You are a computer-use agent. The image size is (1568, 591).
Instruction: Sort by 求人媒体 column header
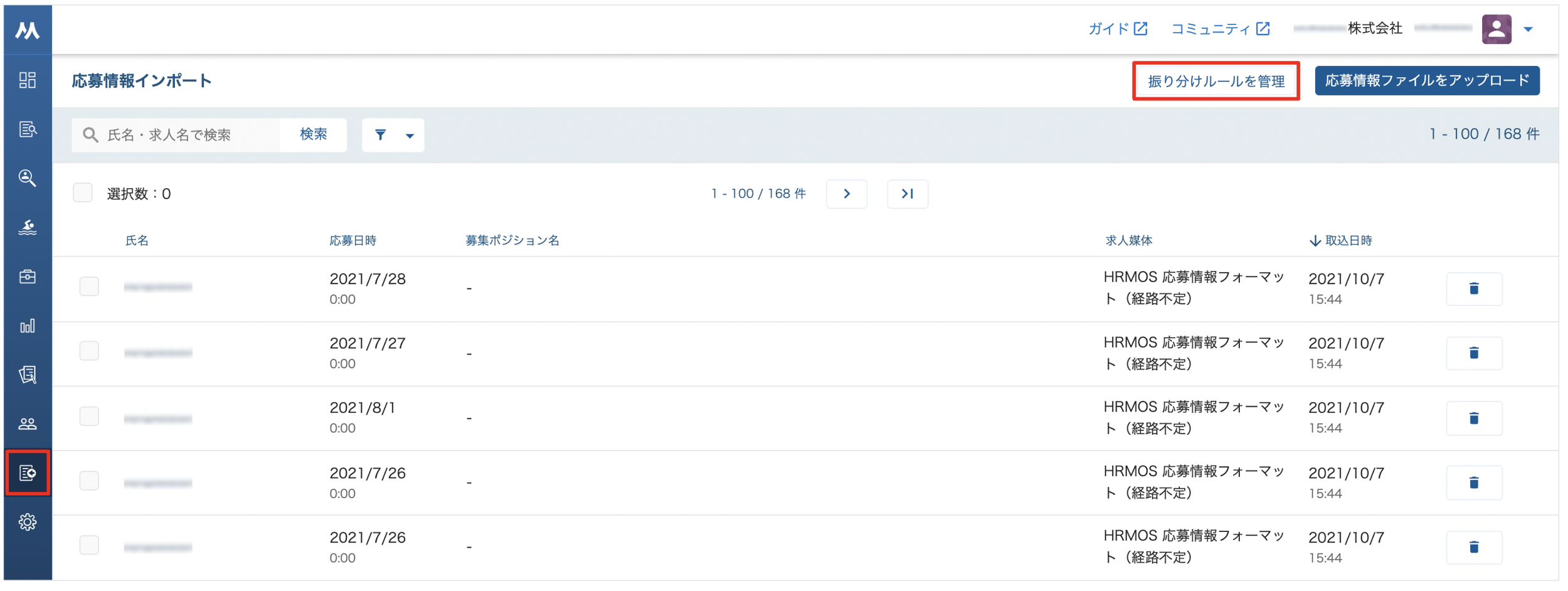tap(1128, 240)
